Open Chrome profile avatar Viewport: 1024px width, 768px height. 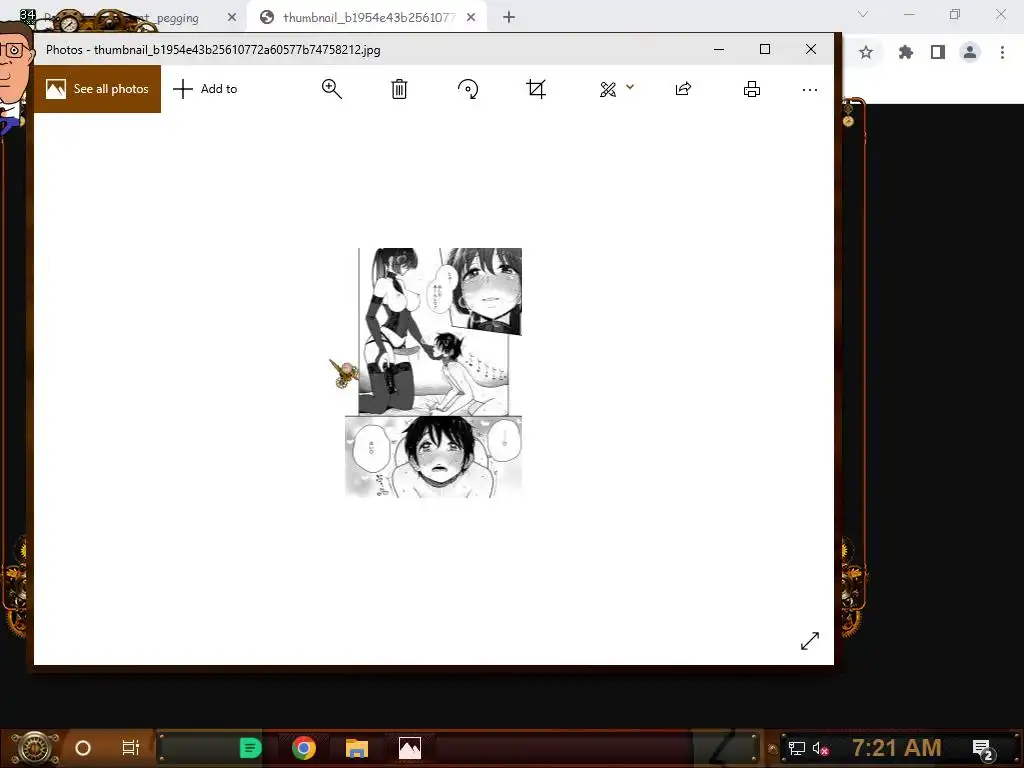[x=970, y=52]
